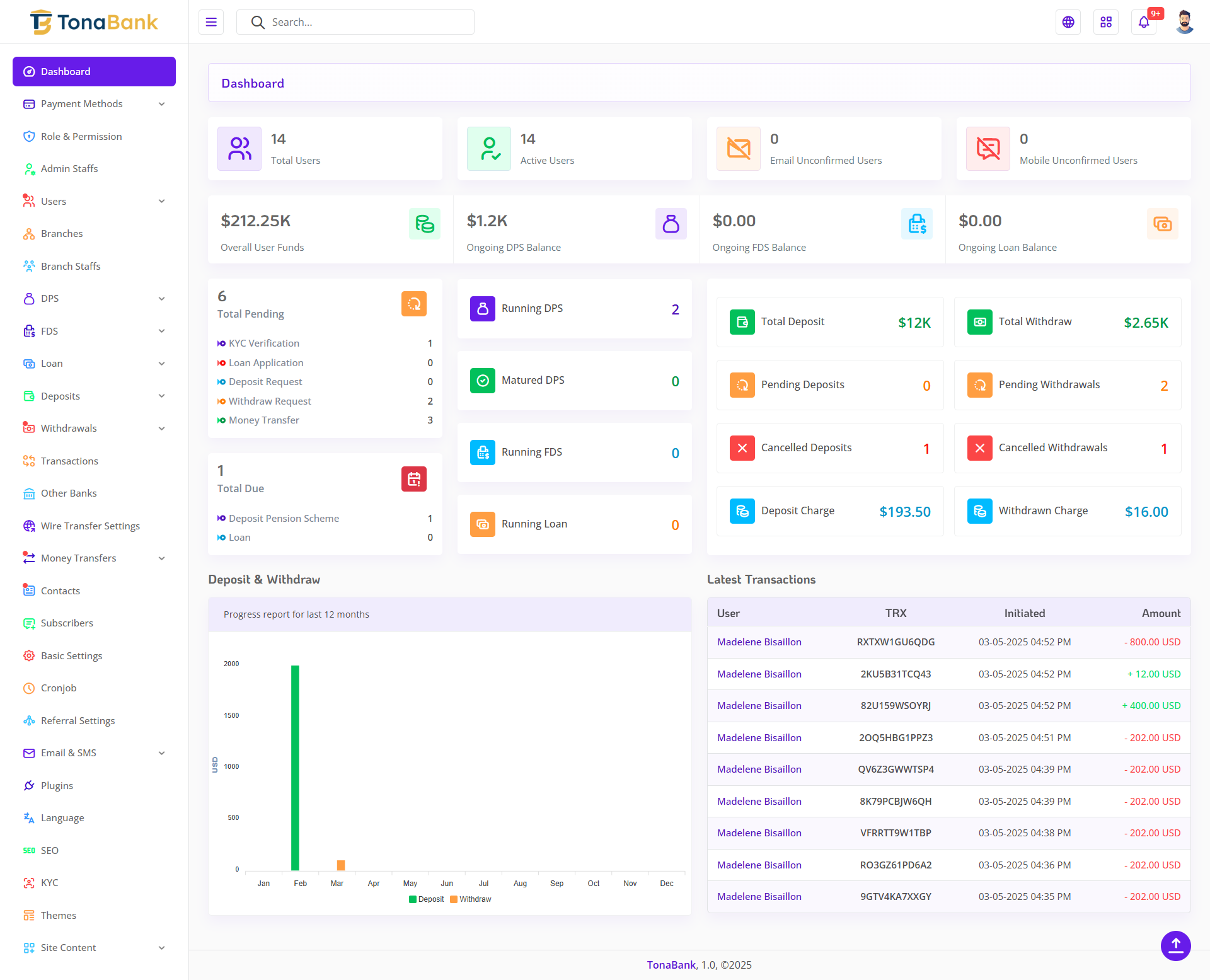The height and width of the screenshot is (980, 1210).
Task: Toggle the Deposit legend in the chart
Action: coord(427,899)
